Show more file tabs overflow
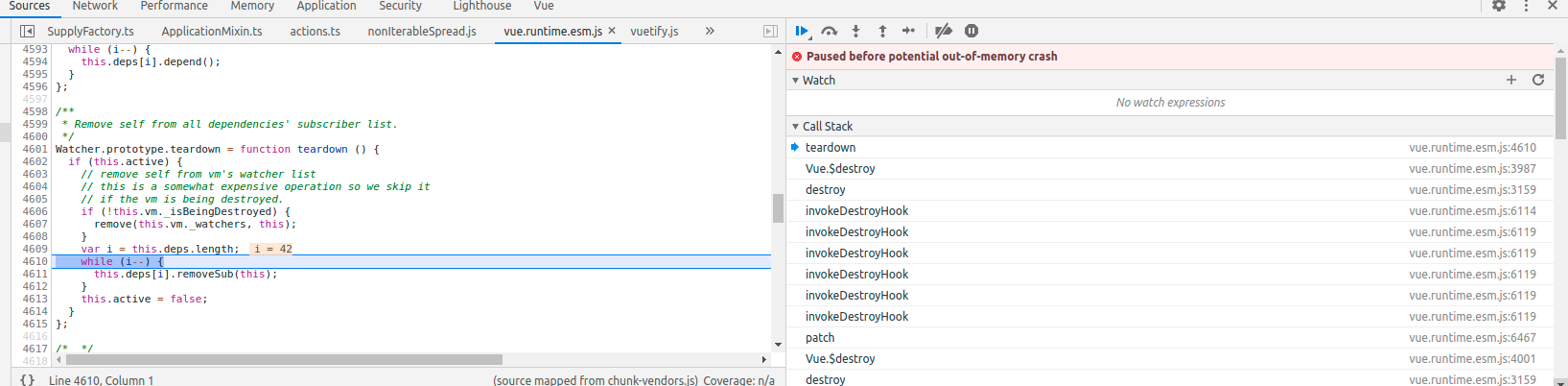The image size is (1568, 386). click(710, 32)
